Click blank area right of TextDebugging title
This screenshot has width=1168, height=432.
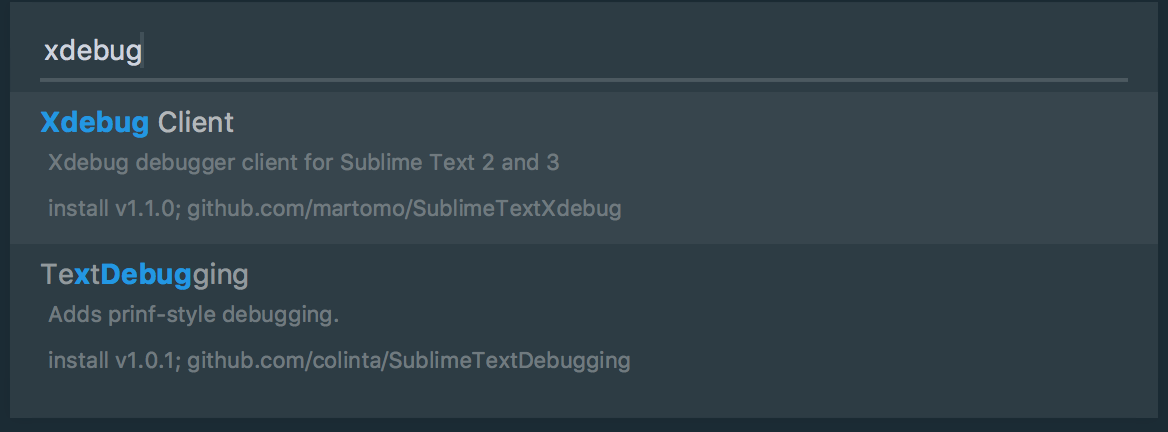point(700,275)
